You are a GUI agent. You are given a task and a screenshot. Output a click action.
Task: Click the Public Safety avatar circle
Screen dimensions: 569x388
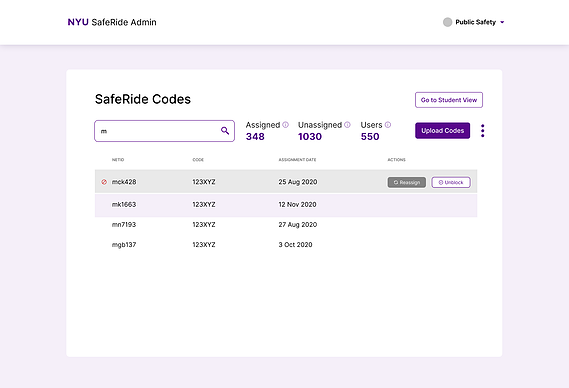click(x=447, y=22)
